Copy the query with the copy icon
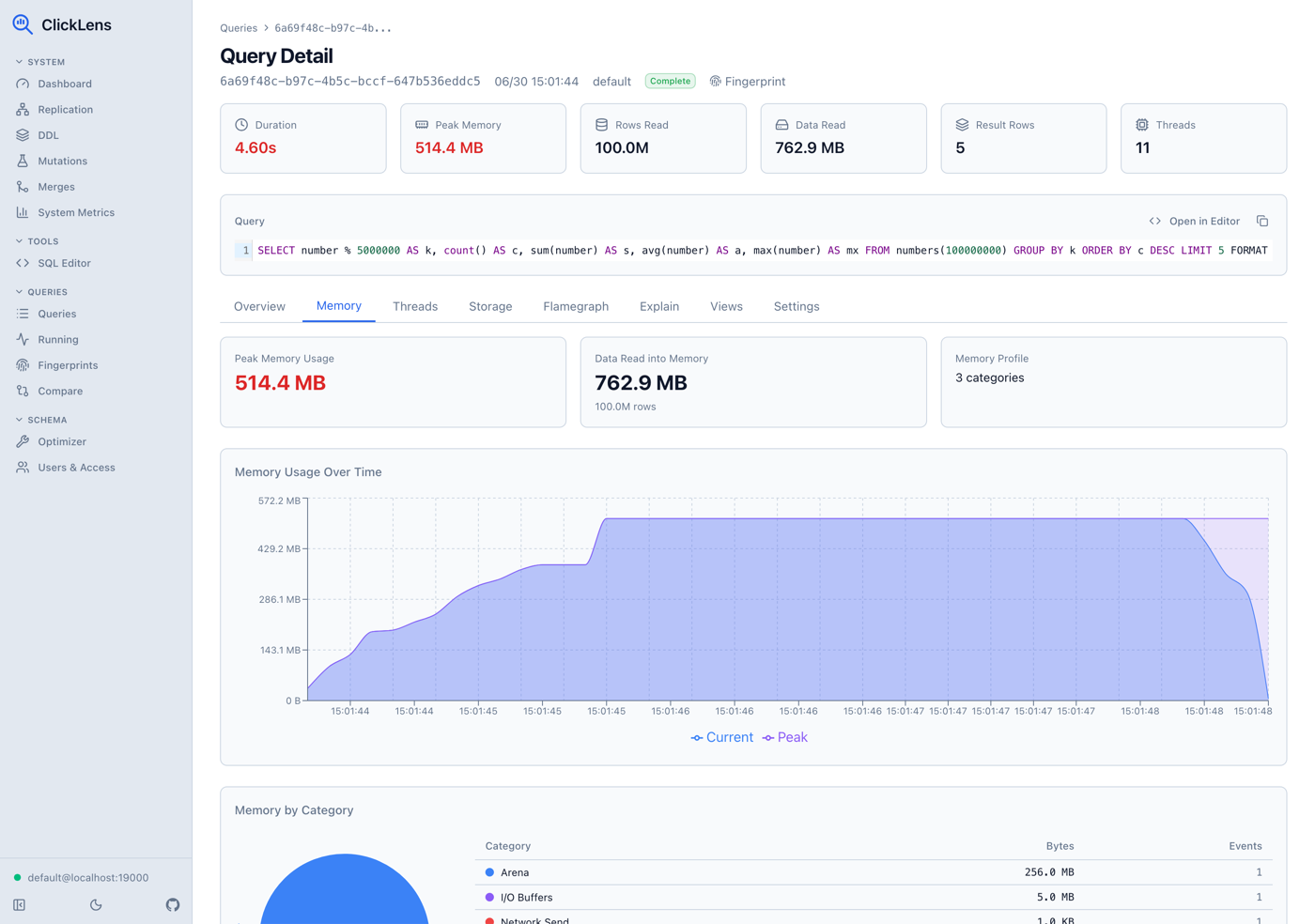 point(1262,222)
